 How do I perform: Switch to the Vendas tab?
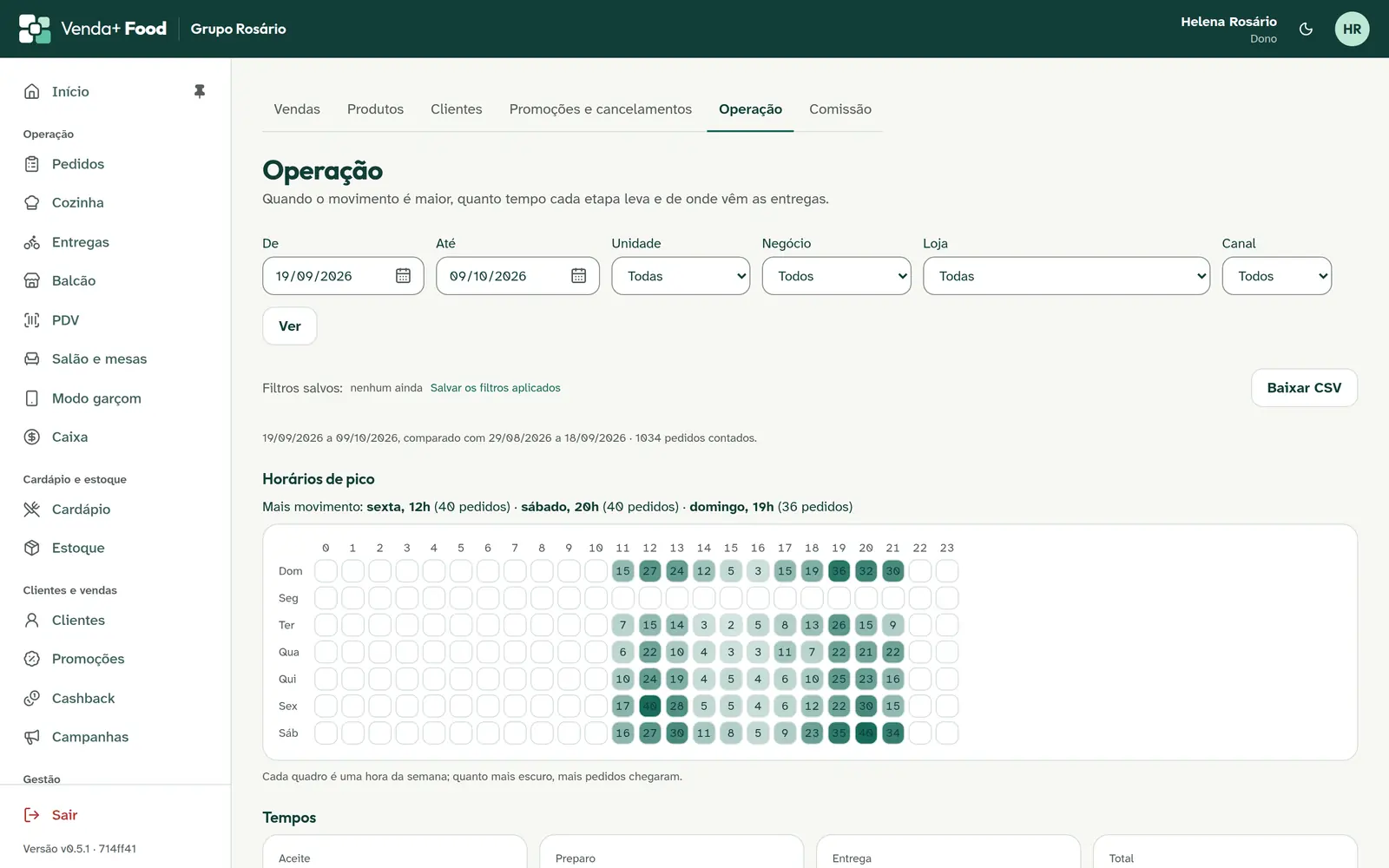click(x=297, y=109)
